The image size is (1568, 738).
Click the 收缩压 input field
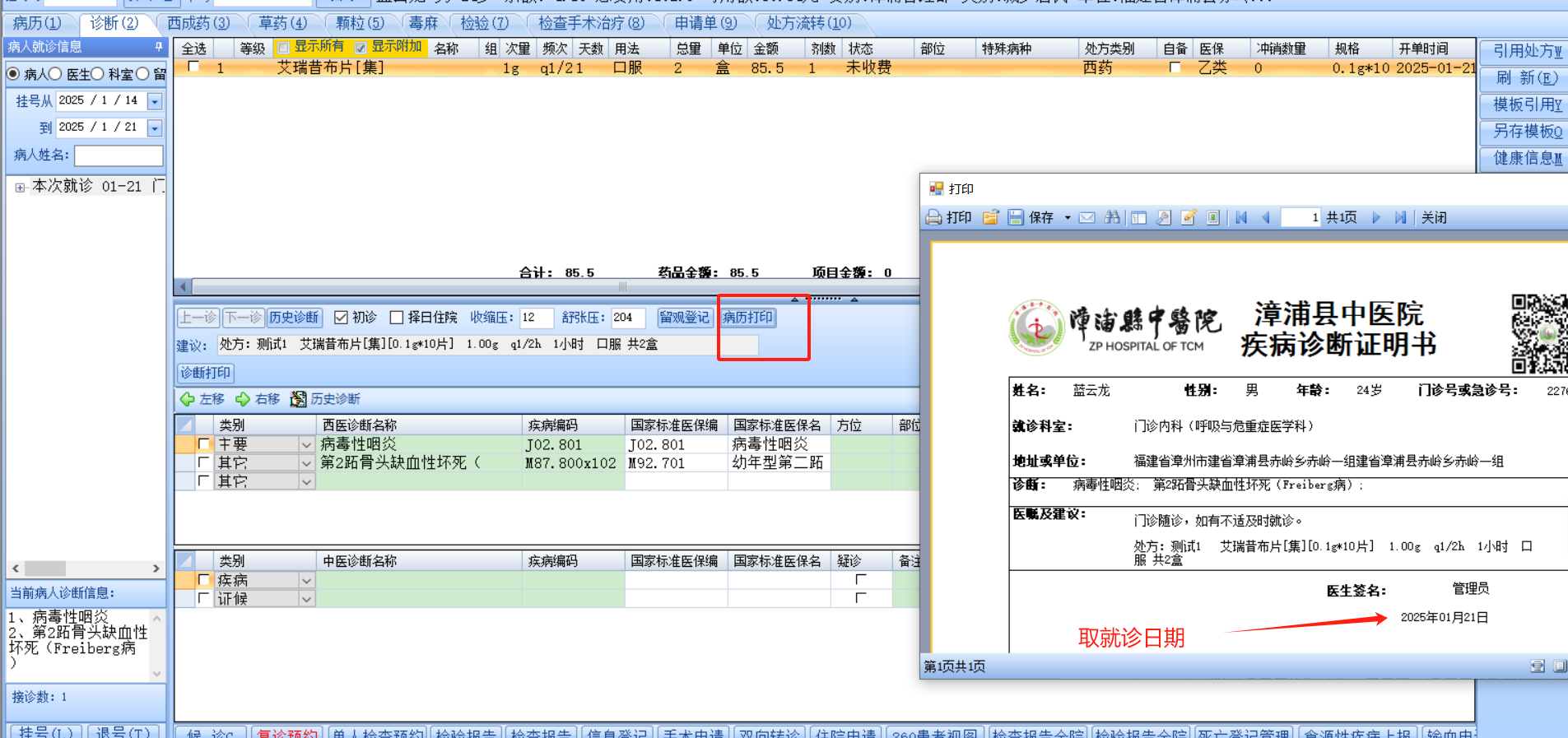click(536, 318)
